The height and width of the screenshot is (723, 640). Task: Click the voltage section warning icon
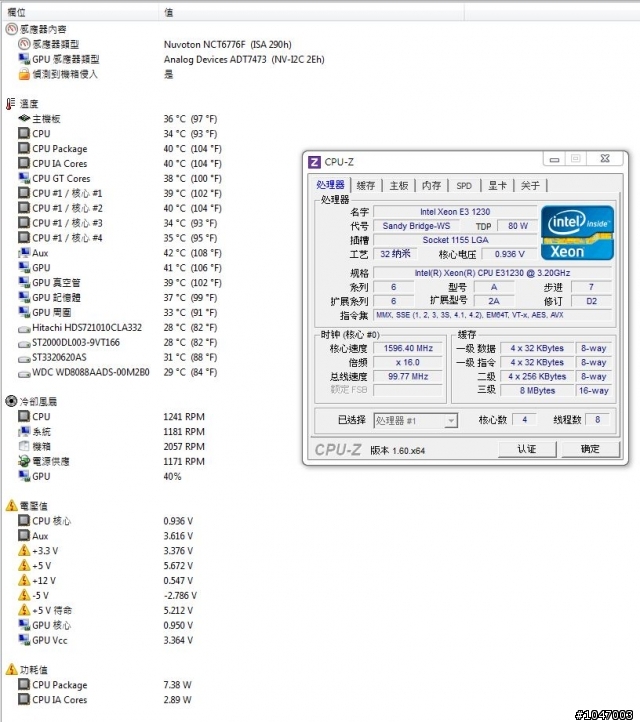[x=12, y=506]
